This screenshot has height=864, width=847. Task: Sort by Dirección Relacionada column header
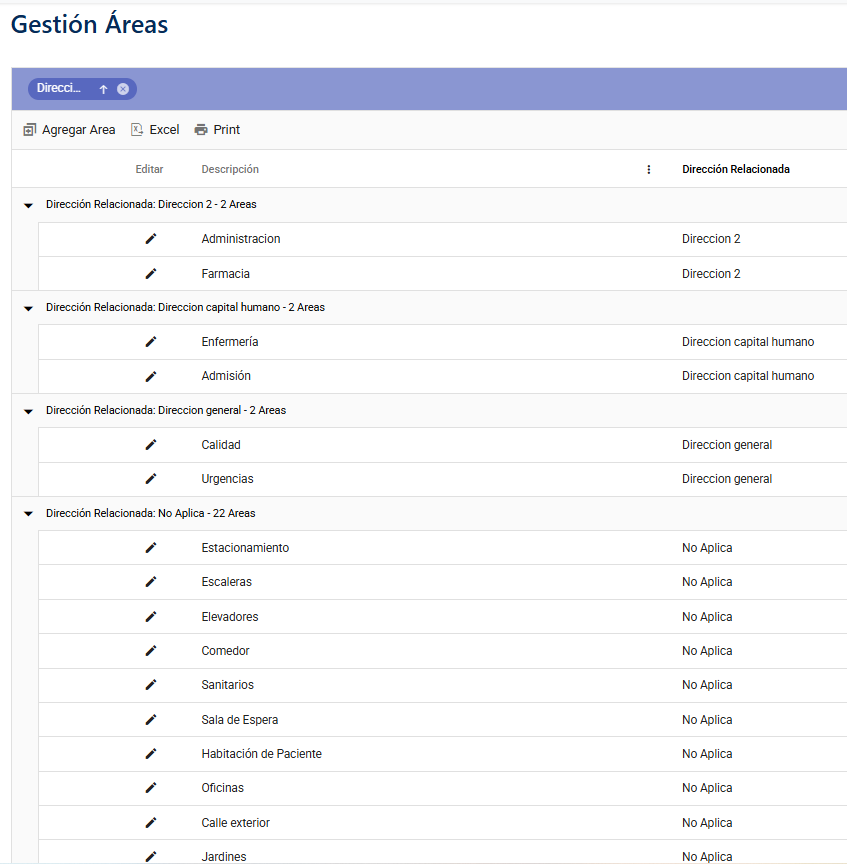coord(736,169)
